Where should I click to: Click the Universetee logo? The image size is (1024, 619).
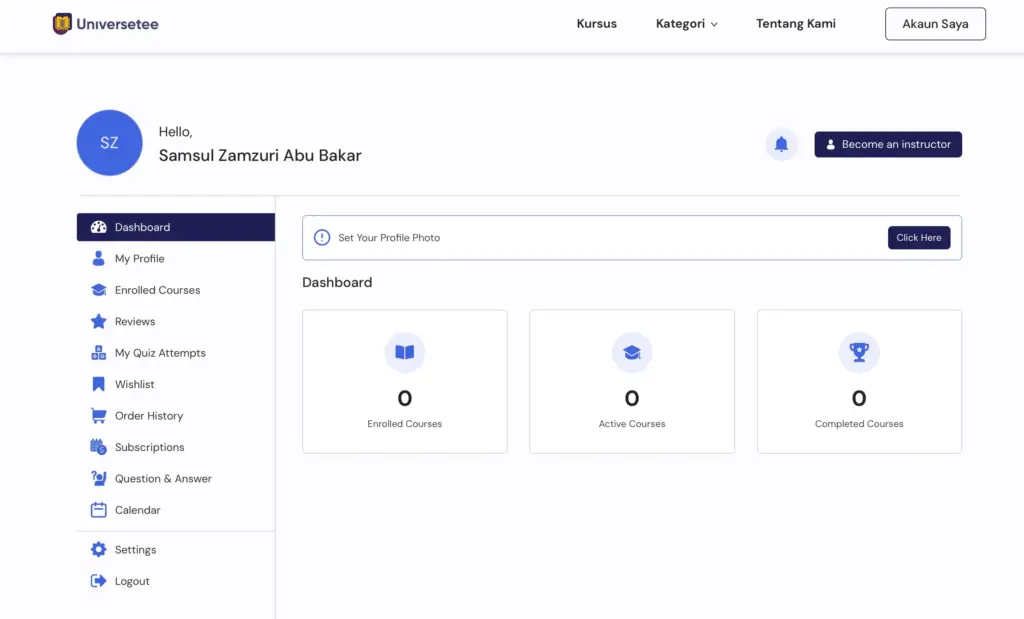(105, 24)
